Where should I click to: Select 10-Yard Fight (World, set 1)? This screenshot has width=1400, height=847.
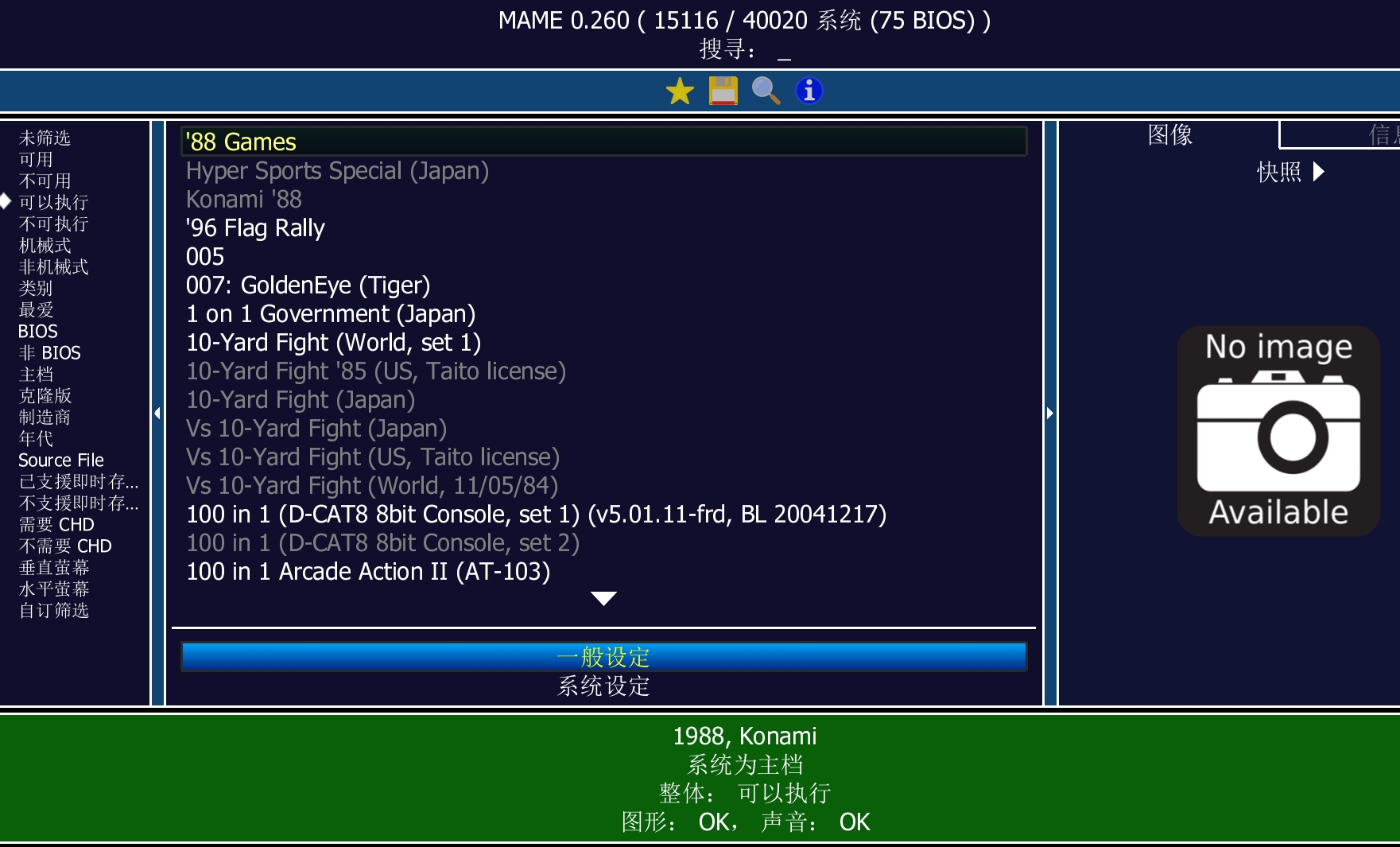click(x=333, y=342)
